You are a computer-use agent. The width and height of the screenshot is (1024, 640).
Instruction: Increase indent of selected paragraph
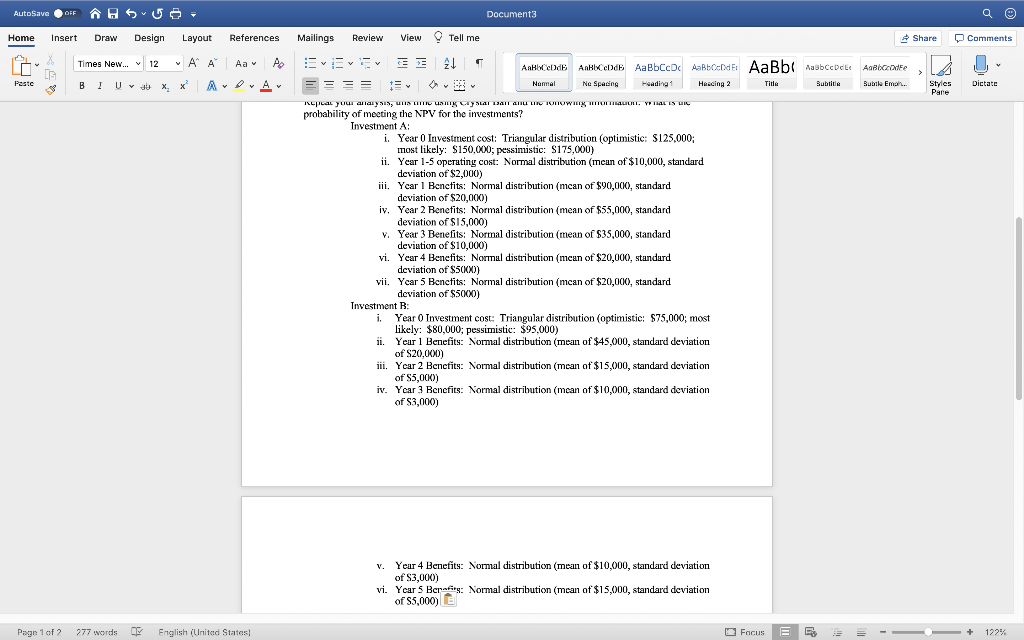point(422,63)
